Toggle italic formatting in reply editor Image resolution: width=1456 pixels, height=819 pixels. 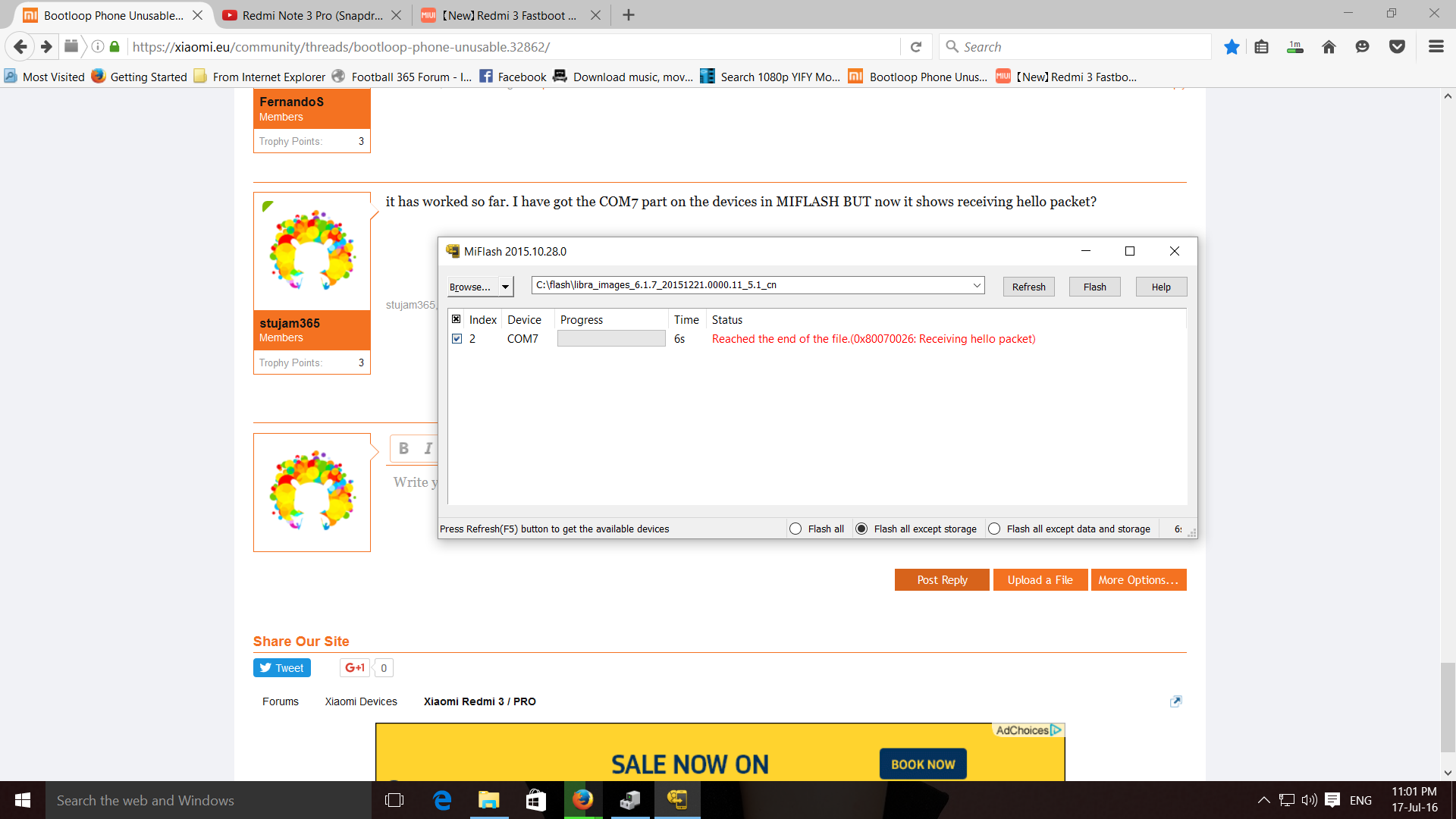(428, 448)
